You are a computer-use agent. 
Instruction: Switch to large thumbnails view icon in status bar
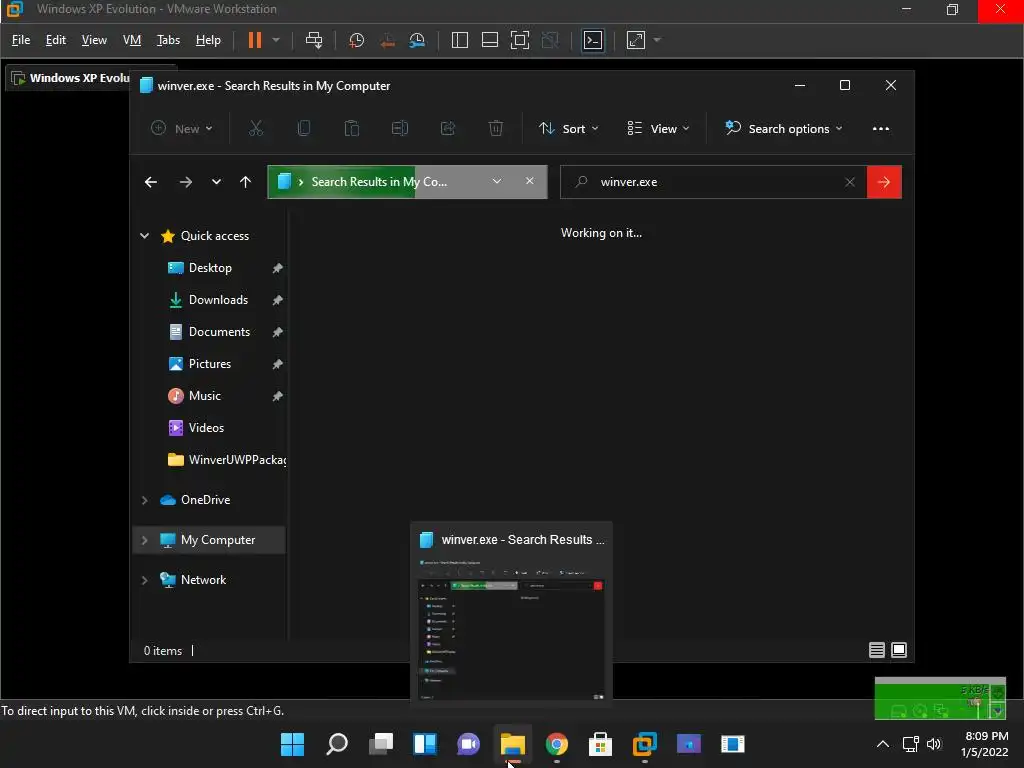899,650
